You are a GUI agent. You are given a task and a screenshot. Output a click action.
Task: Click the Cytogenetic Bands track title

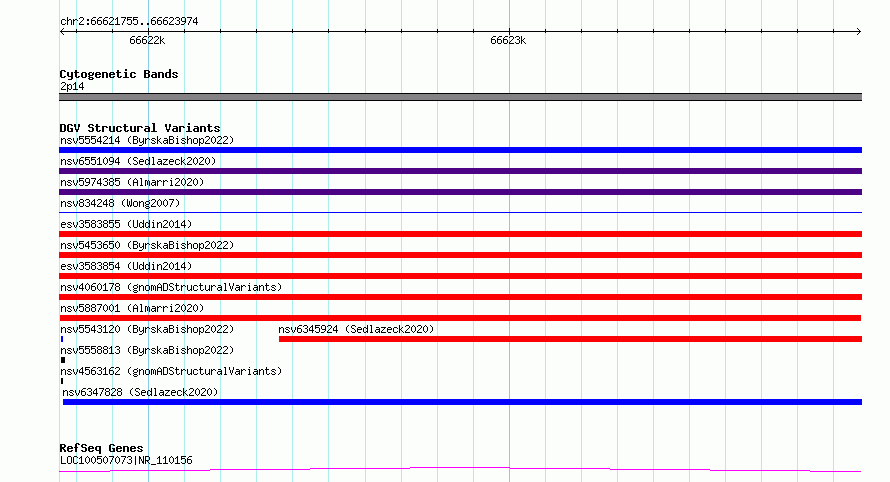point(119,74)
